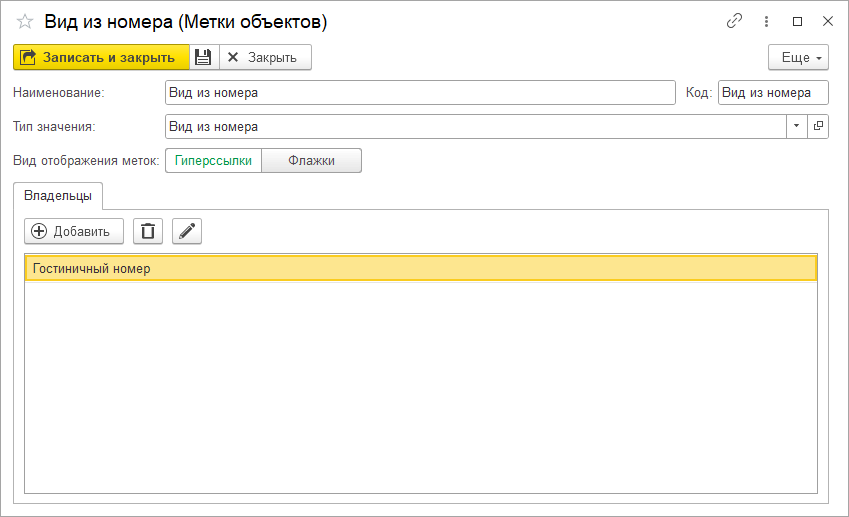849x517 pixels.
Task: Open the Еще menu
Action: [798, 57]
